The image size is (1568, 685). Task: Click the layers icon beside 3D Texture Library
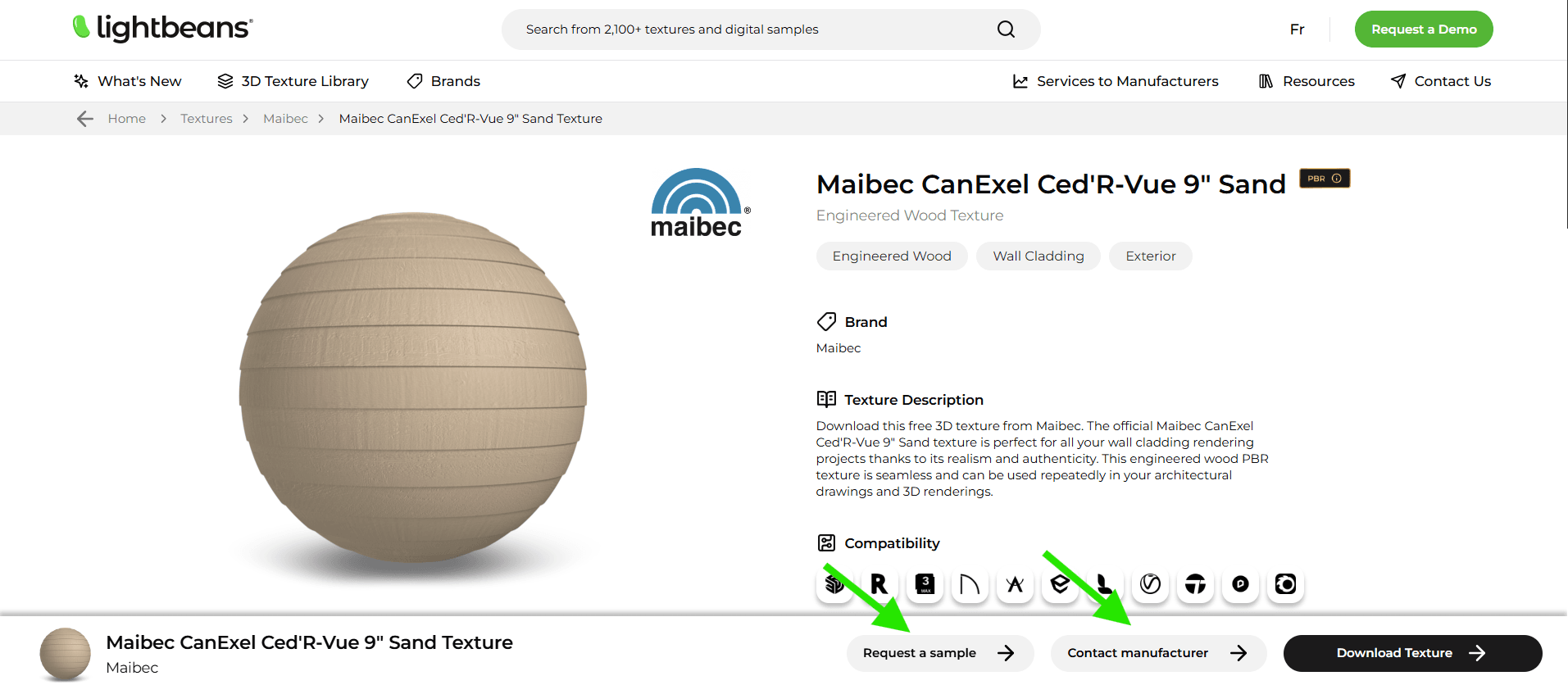click(x=225, y=81)
